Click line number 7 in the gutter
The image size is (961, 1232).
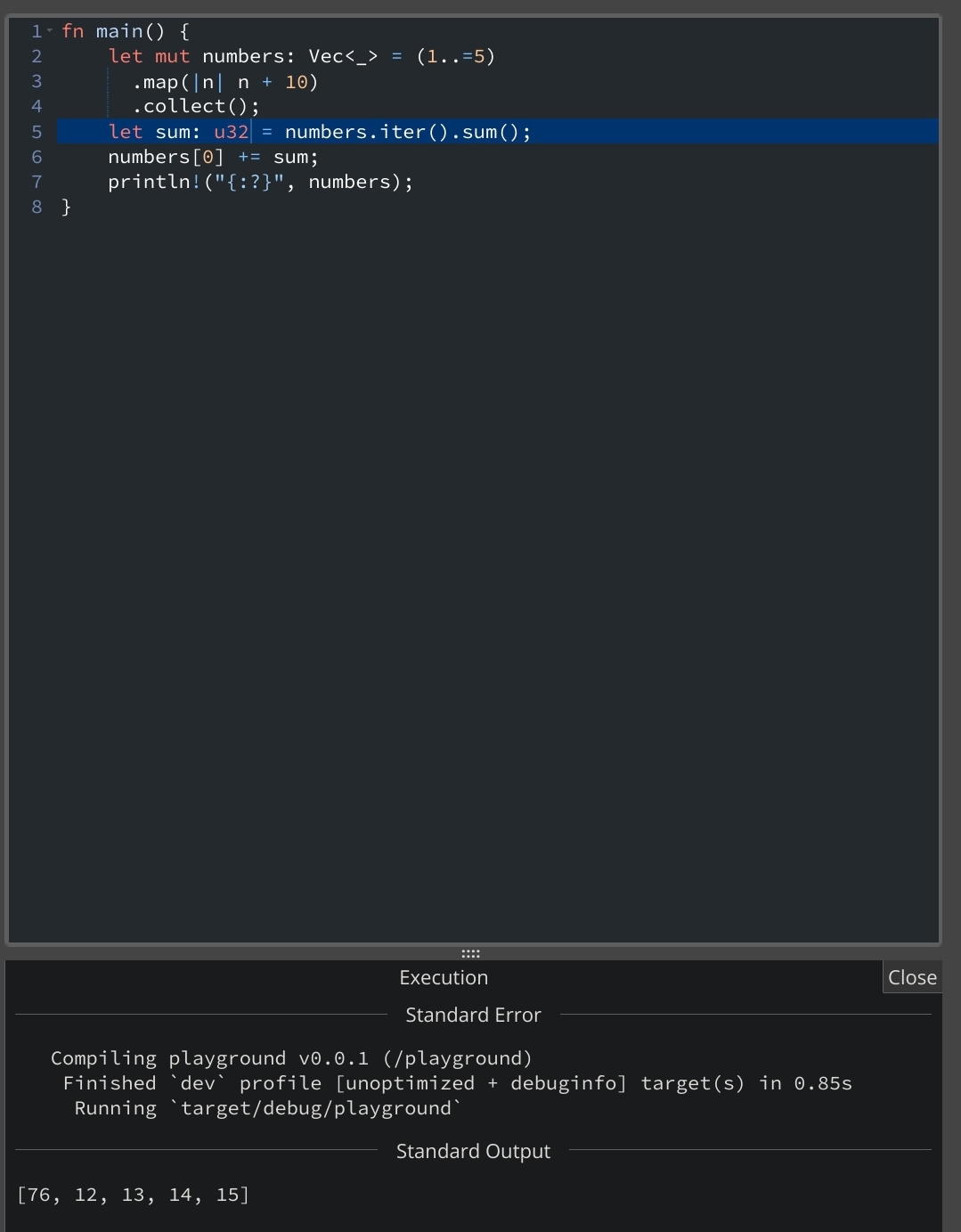pyautogui.click(x=37, y=182)
